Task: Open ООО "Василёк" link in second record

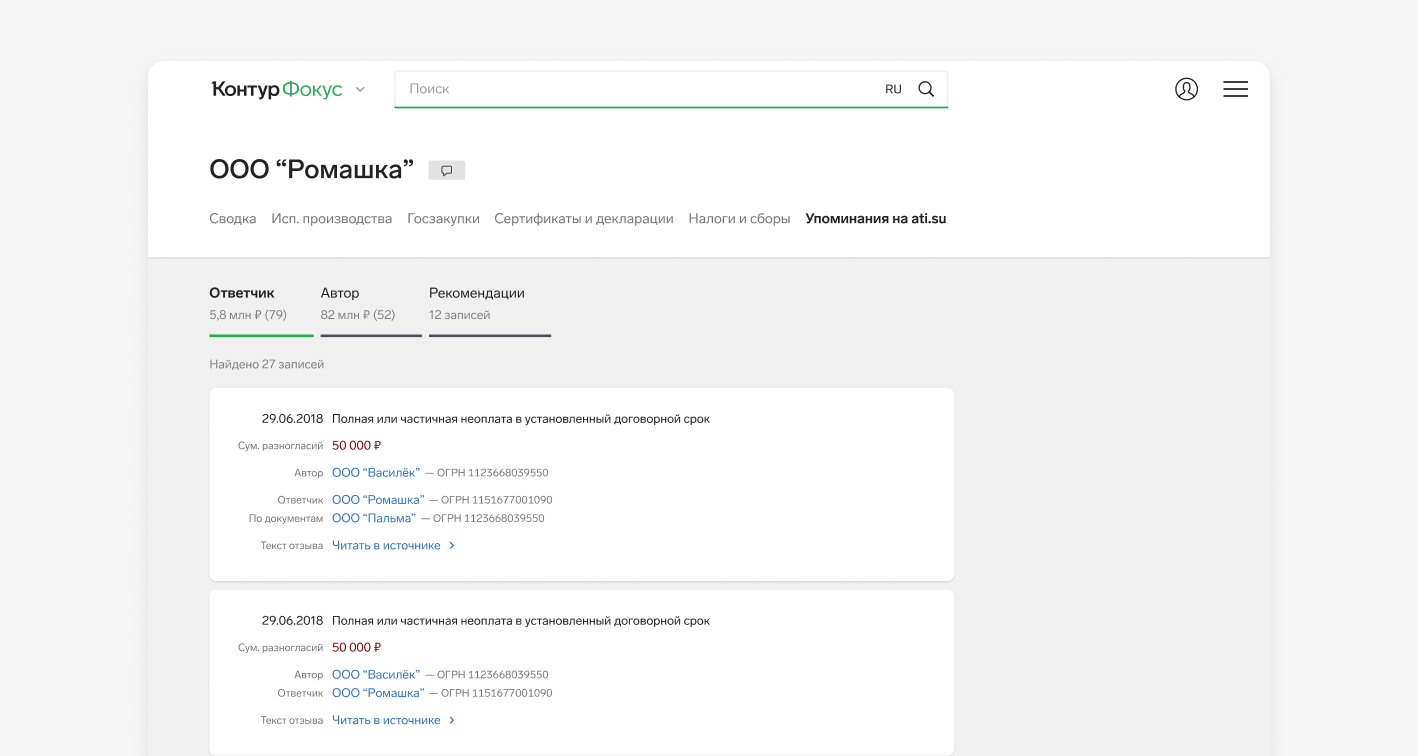Action: pyautogui.click(x=376, y=674)
